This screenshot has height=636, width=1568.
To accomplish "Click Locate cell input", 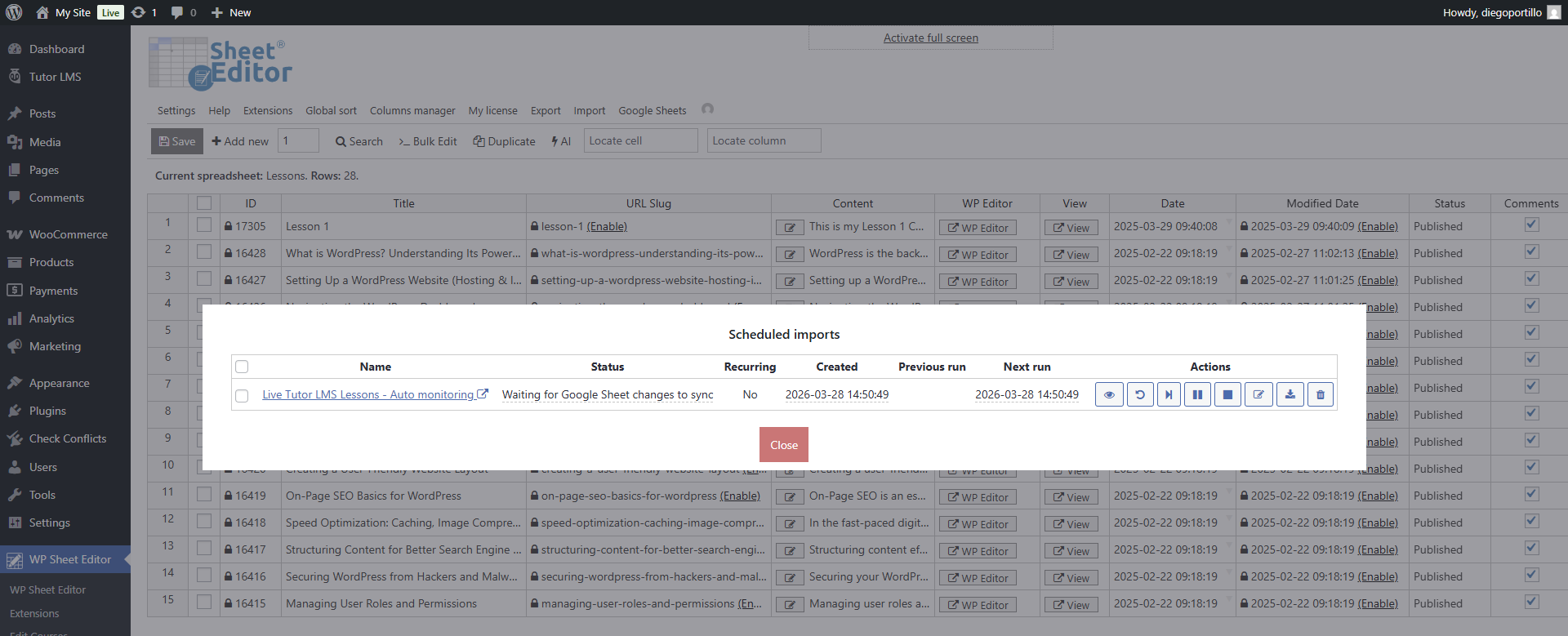I will 641,140.
